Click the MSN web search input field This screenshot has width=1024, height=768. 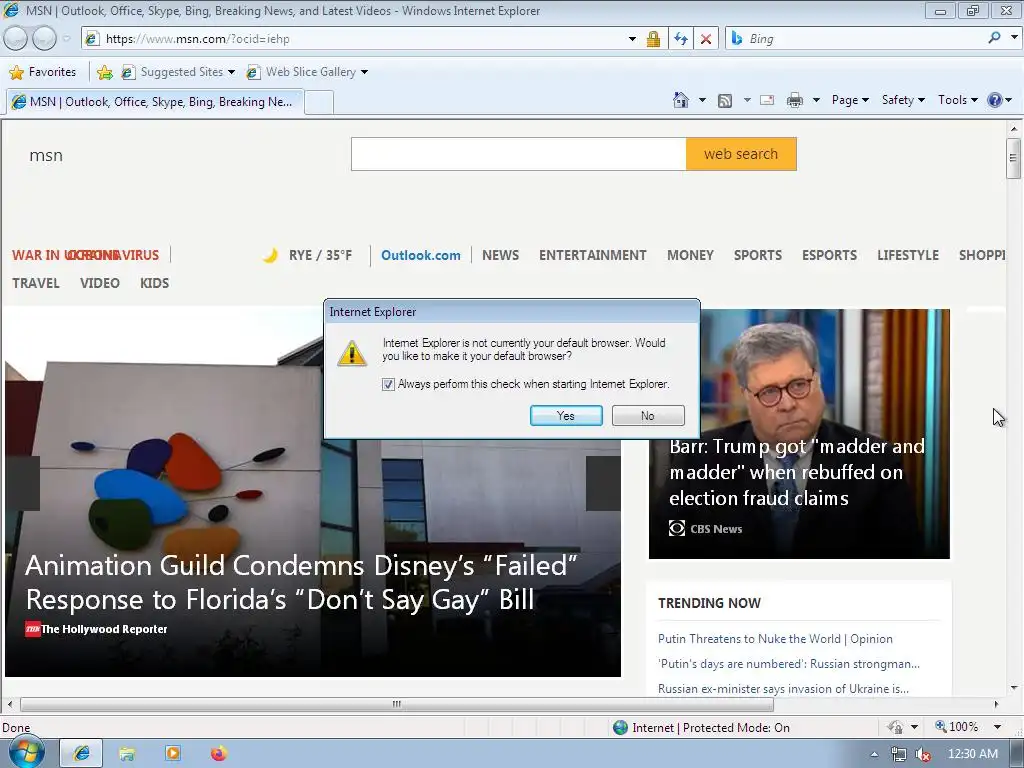519,154
